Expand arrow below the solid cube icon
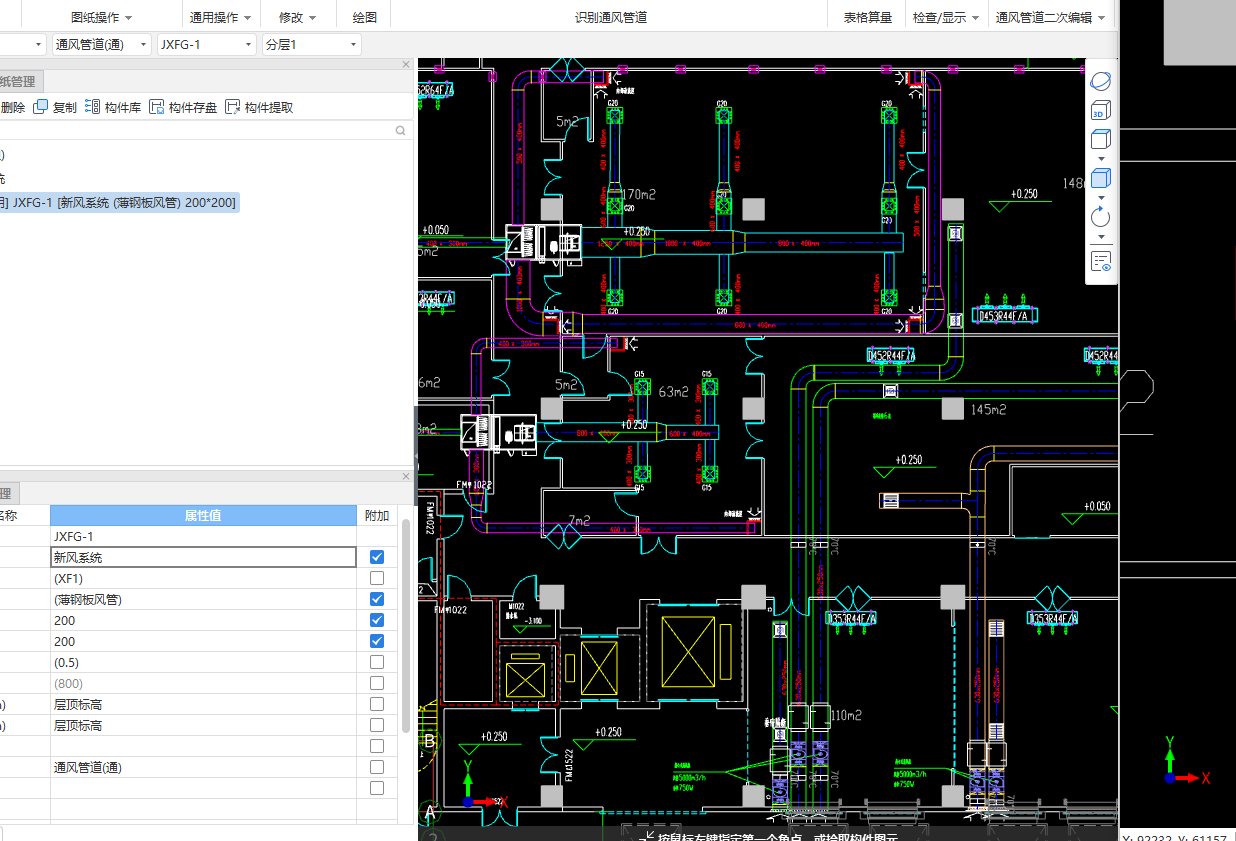 1101,197
